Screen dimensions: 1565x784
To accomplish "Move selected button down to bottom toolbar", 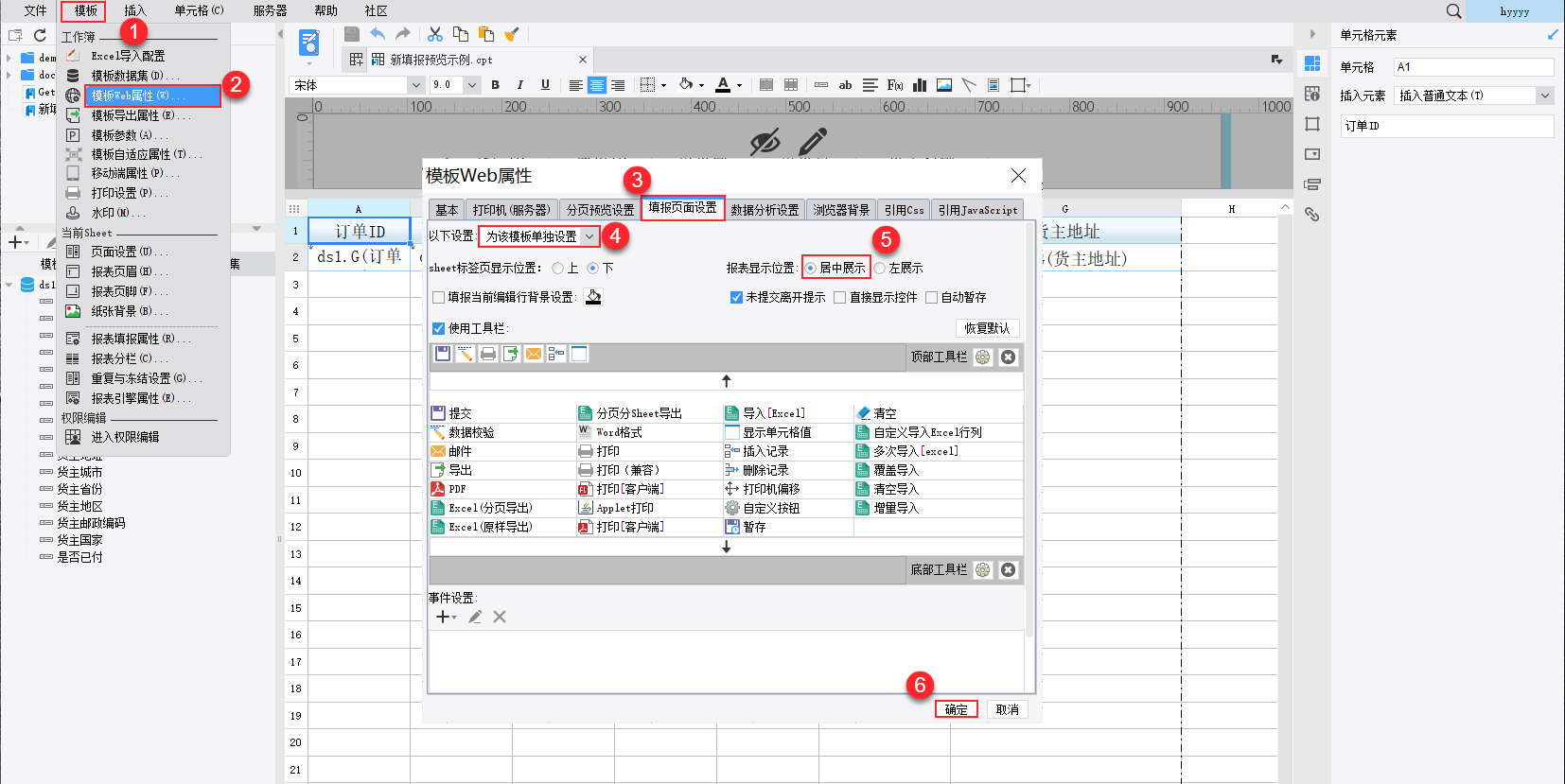I will coord(727,547).
